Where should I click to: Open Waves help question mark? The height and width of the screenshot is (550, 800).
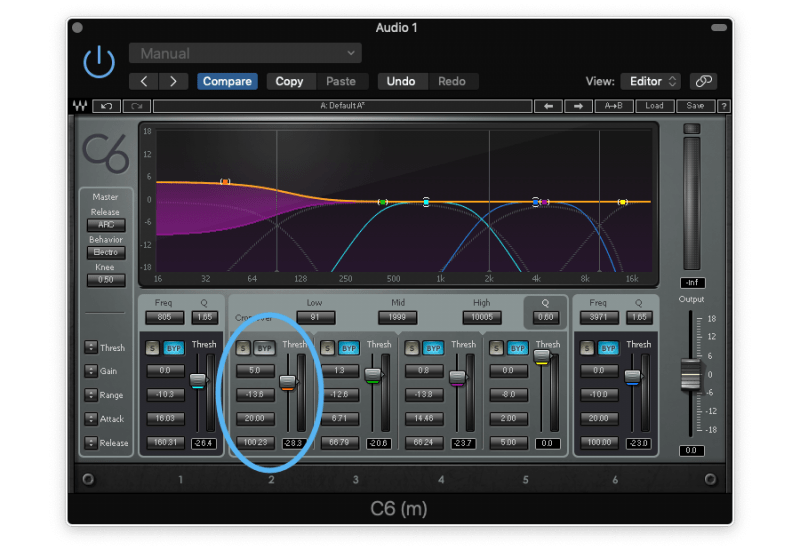coord(723,106)
